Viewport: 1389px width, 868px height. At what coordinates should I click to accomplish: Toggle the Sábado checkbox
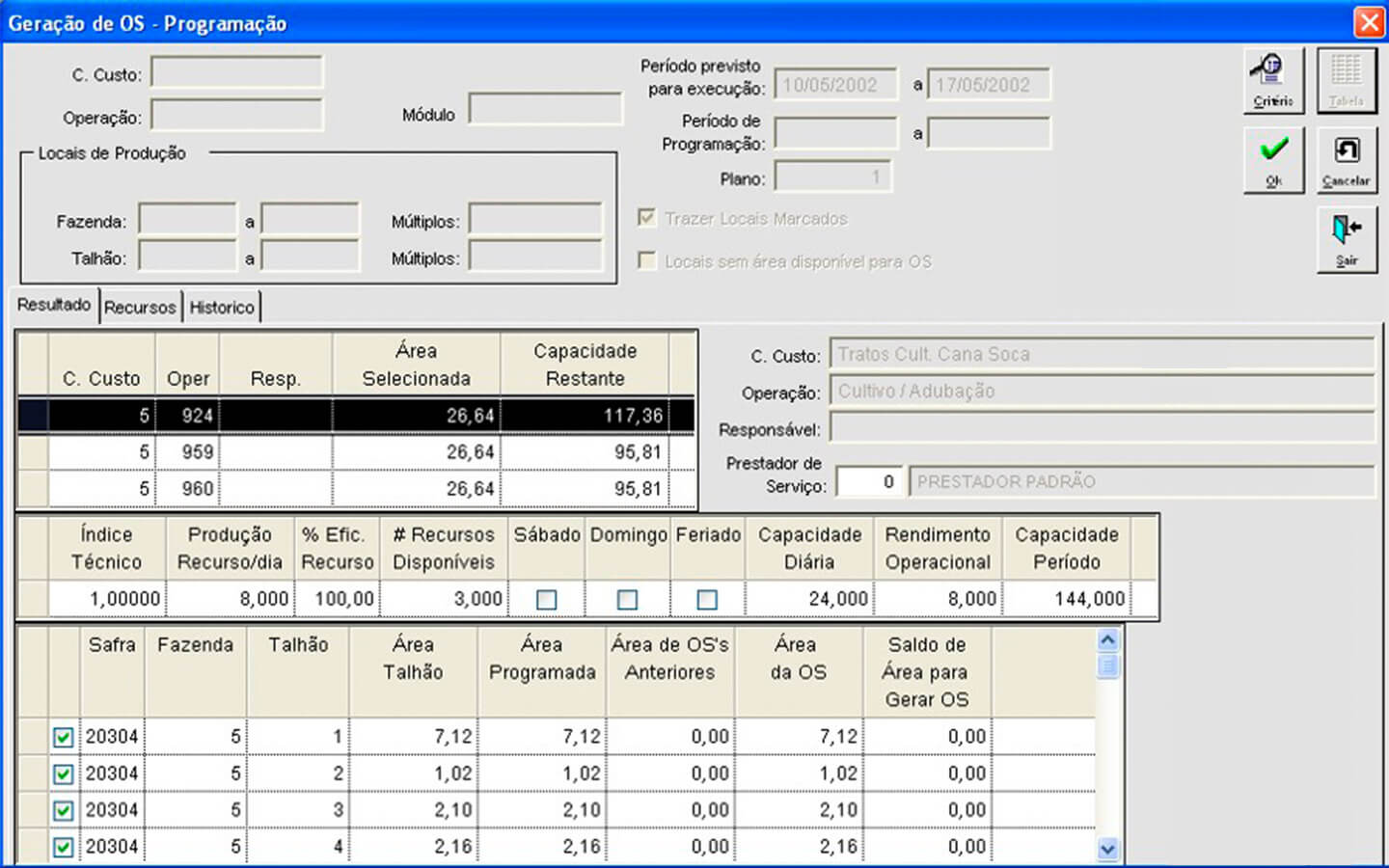tap(547, 600)
